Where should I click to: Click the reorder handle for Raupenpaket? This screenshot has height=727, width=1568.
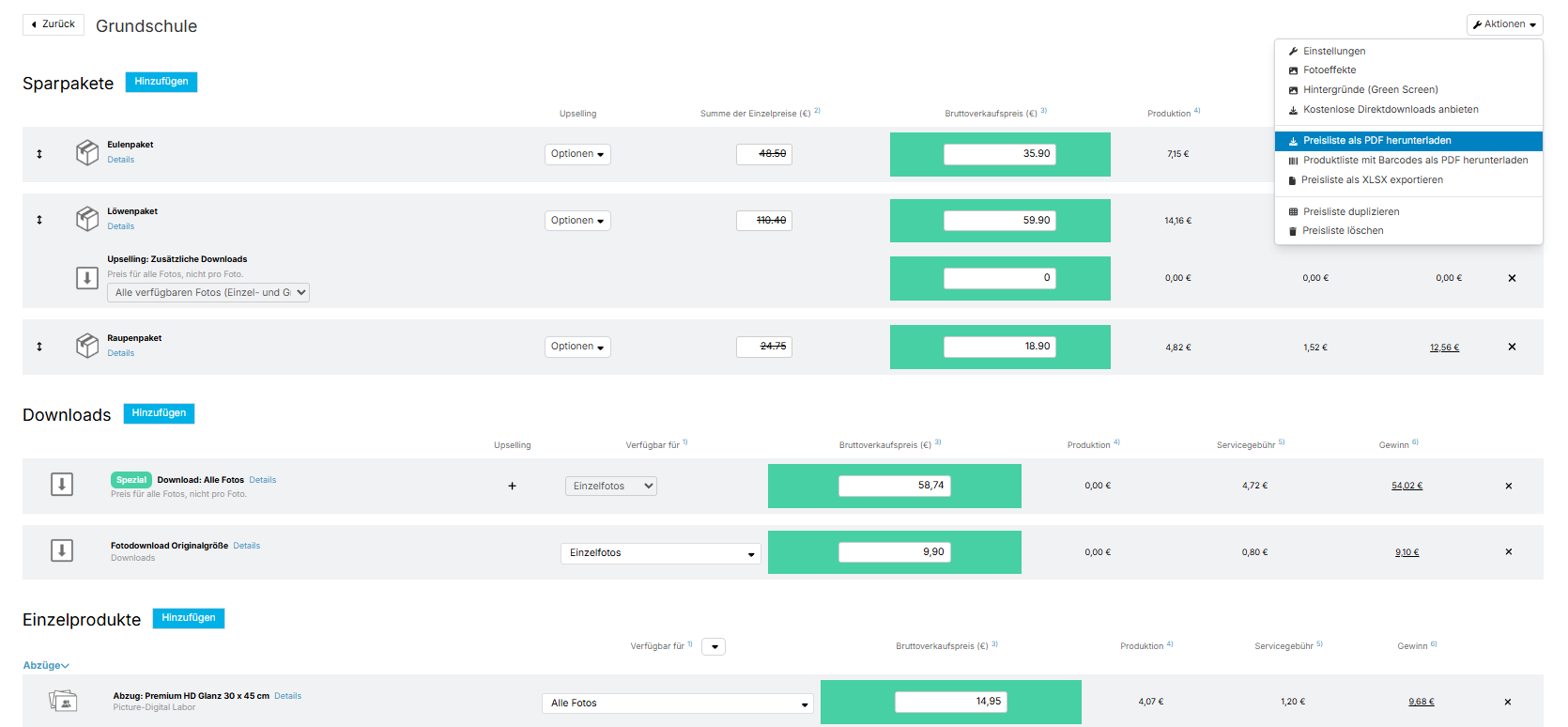(39, 347)
